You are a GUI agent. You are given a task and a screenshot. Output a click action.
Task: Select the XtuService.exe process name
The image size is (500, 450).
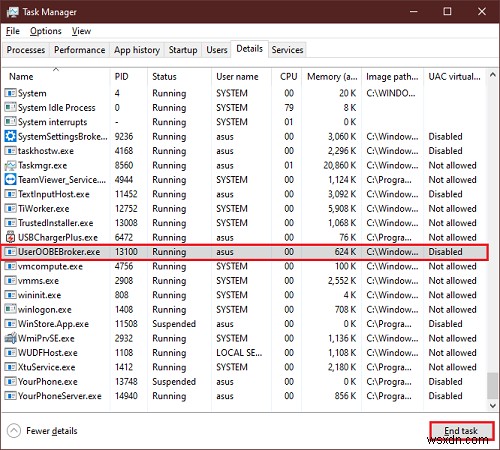[x=47, y=367]
